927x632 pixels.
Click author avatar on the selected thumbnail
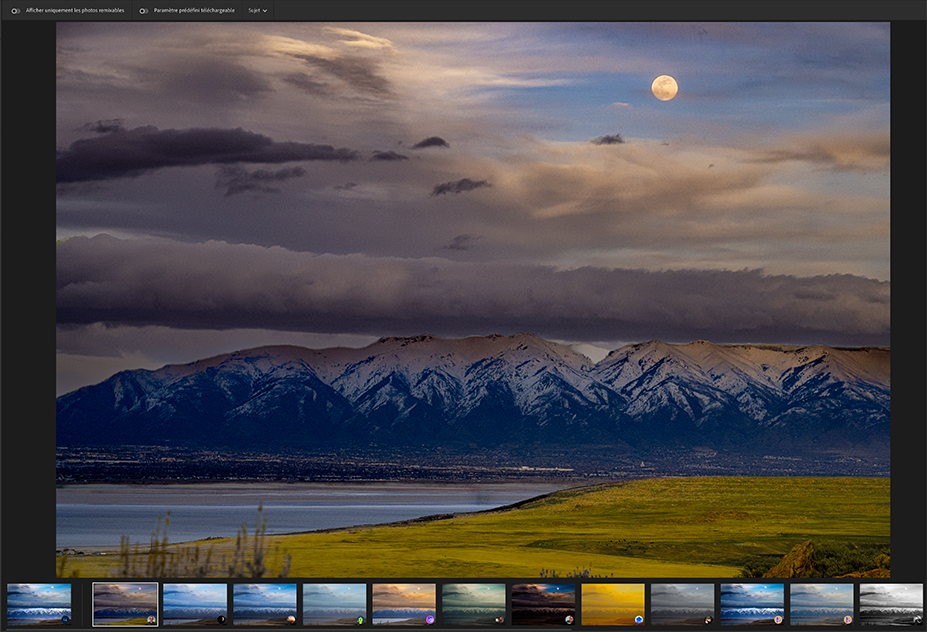(151, 620)
